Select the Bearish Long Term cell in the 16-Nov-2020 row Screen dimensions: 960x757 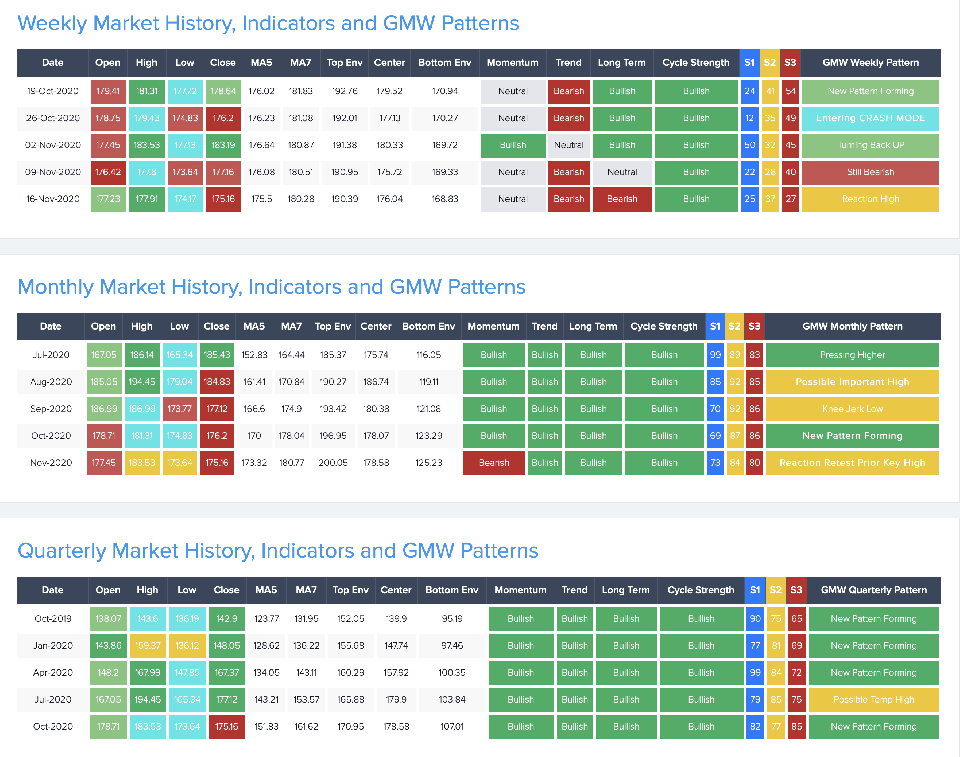tap(622, 199)
